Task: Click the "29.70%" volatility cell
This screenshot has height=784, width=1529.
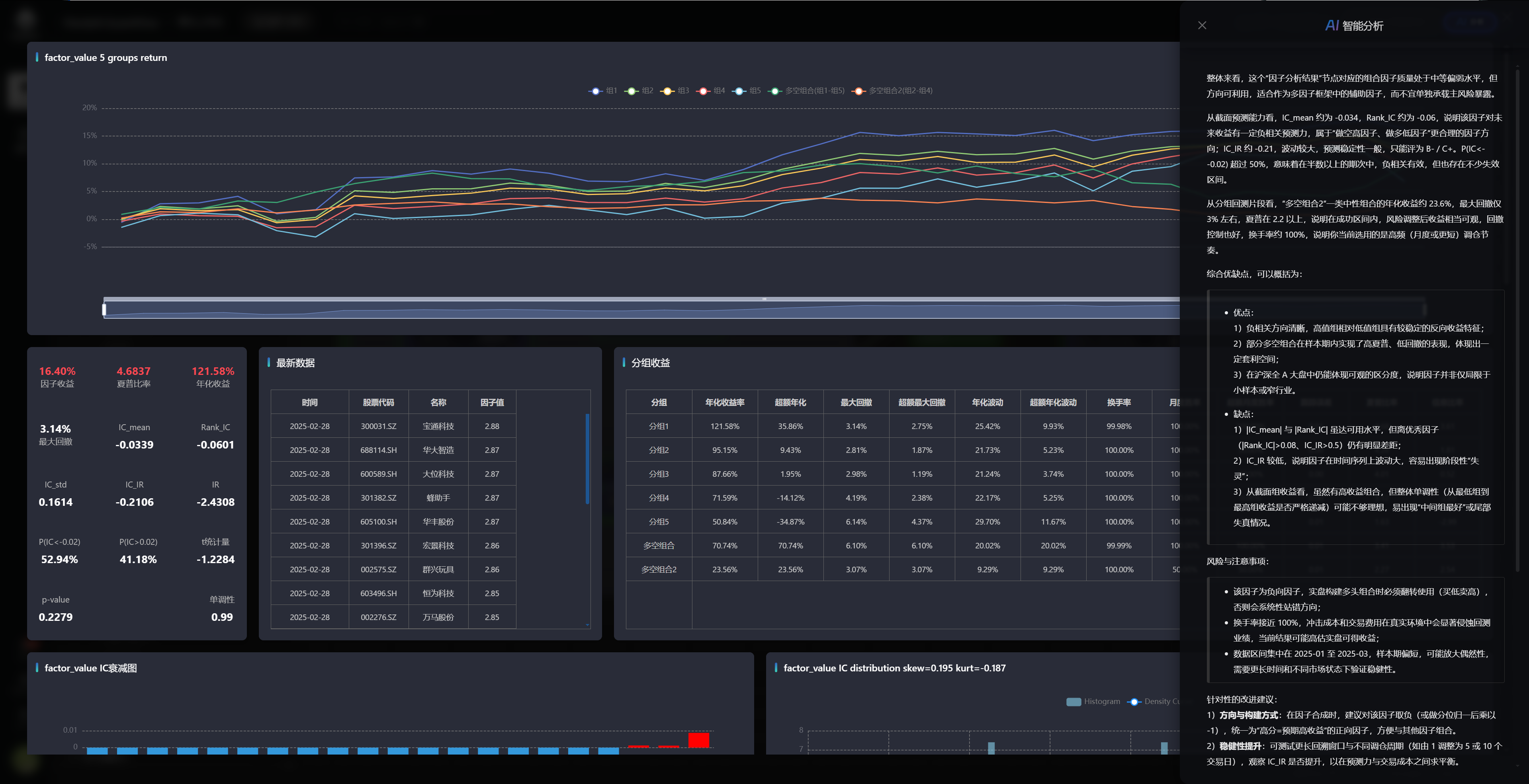Action: pyautogui.click(x=987, y=522)
